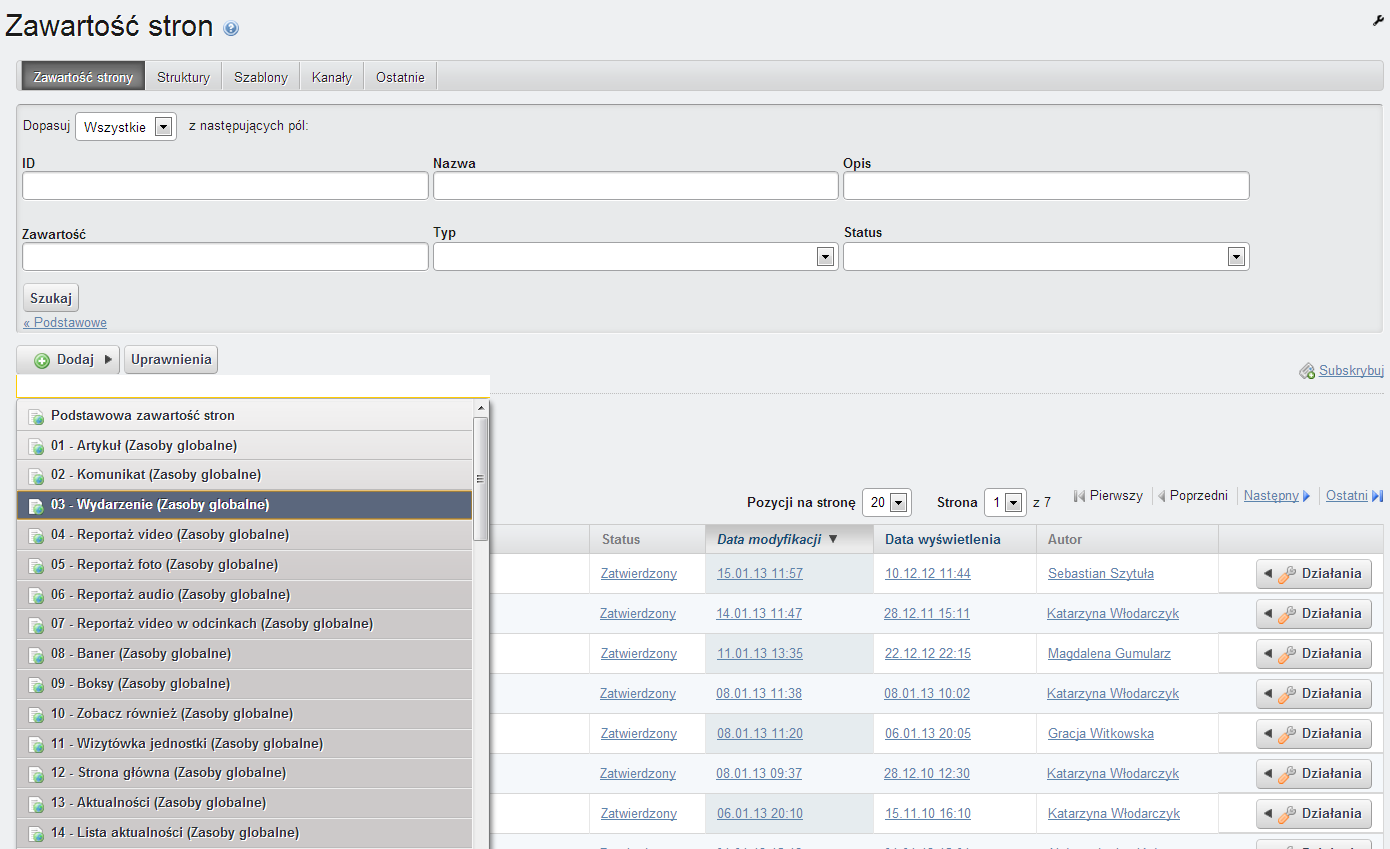Screen dimensions: 1390x849
Task: Switch to the Struktury tab
Action: tap(183, 77)
